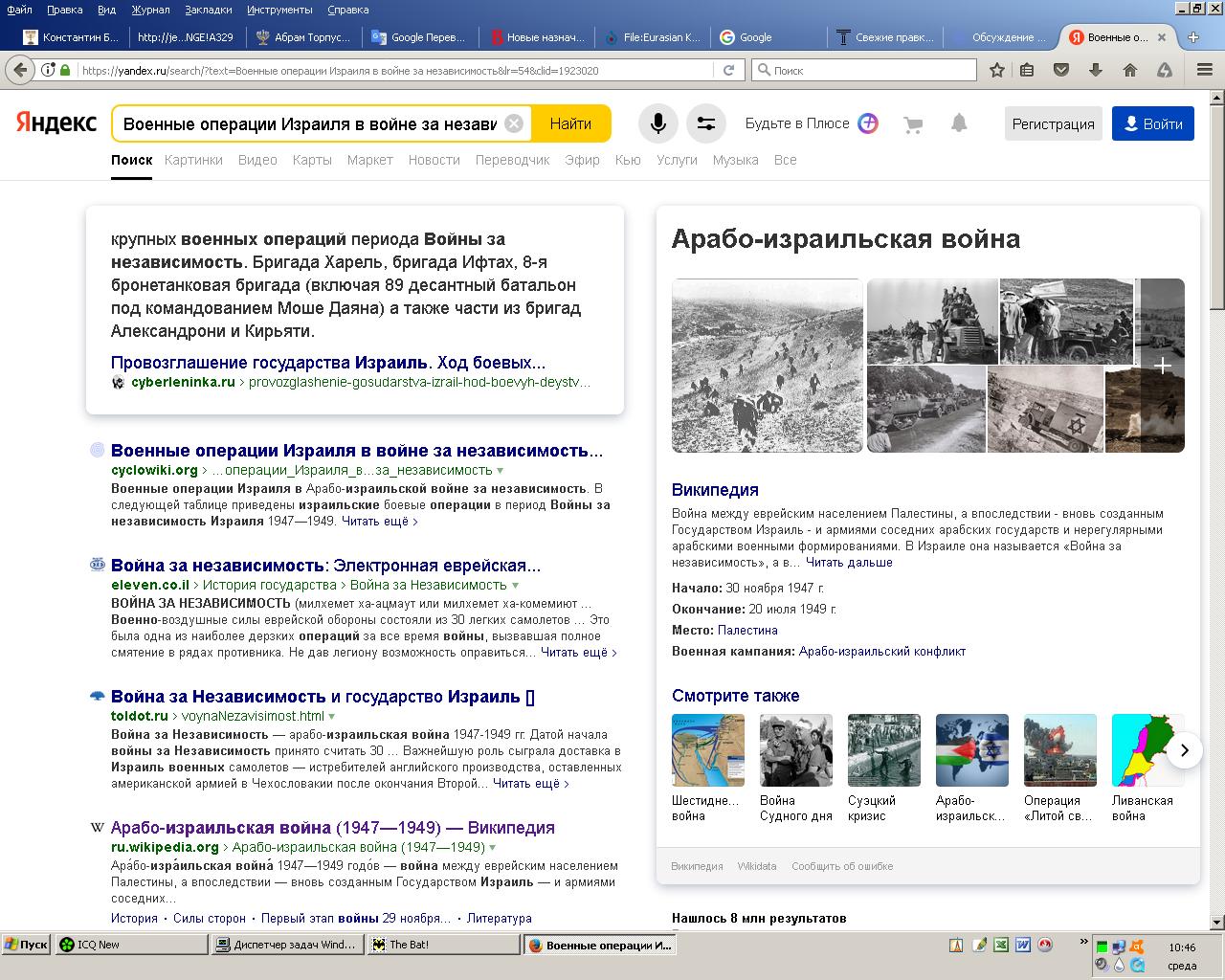Switch to the Картинки search tab
Screen dimensions: 1225x980
193,160
